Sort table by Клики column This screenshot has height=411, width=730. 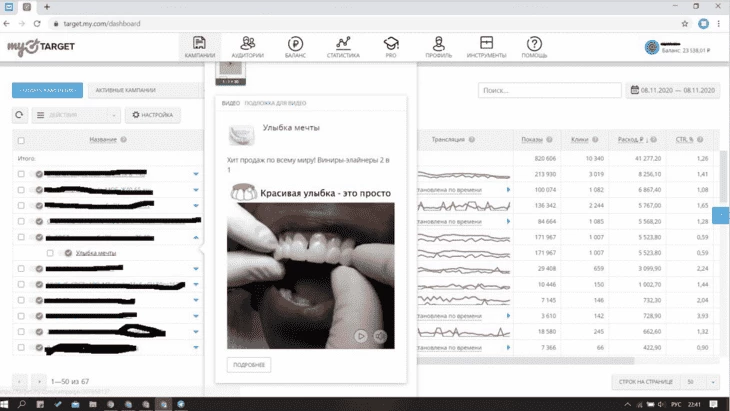tap(580, 139)
